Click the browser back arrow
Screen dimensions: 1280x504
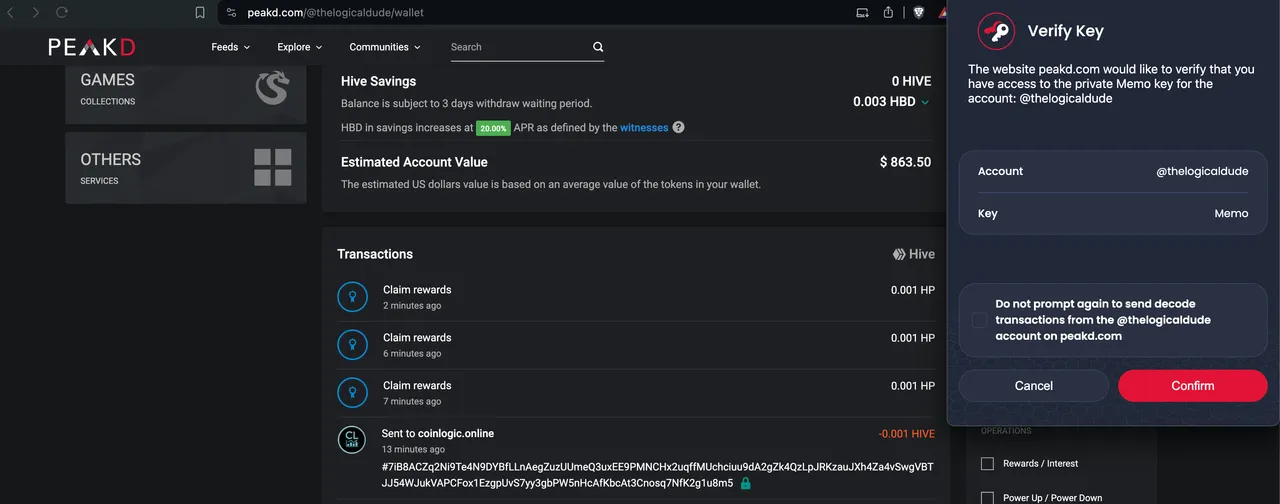coord(11,13)
